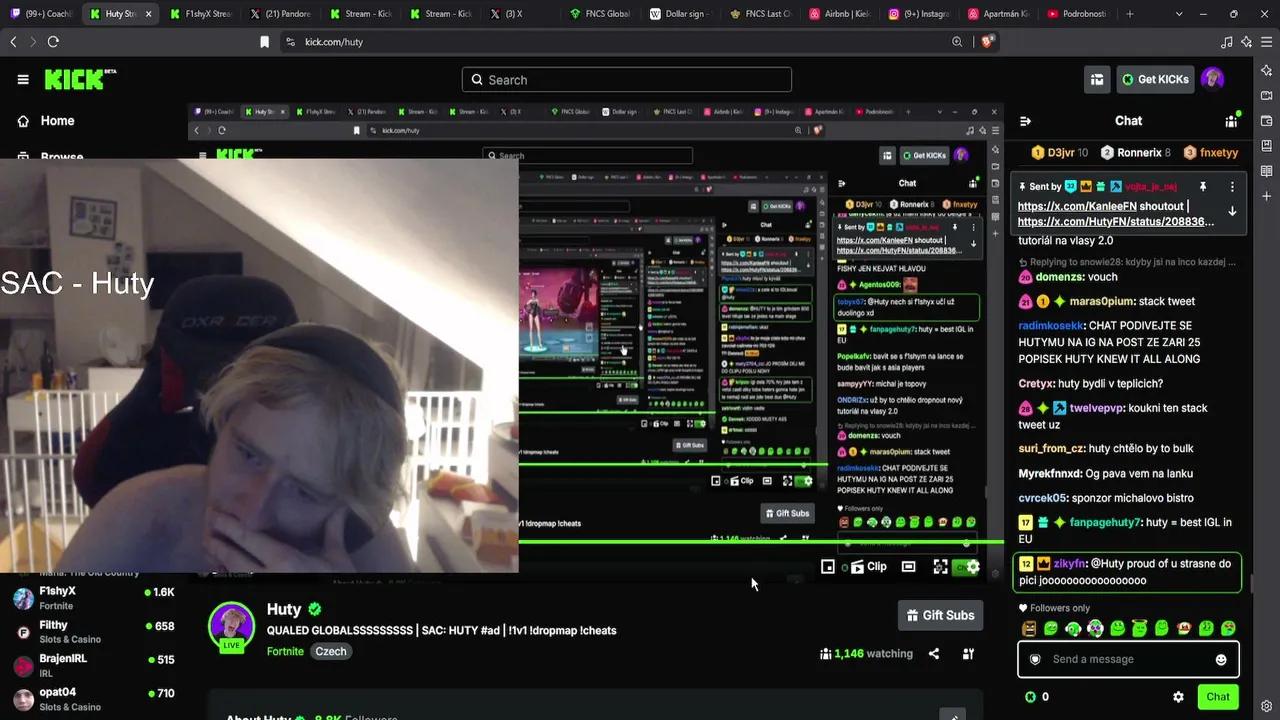Open the tab search dropdown arrow

pos(1178,14)
